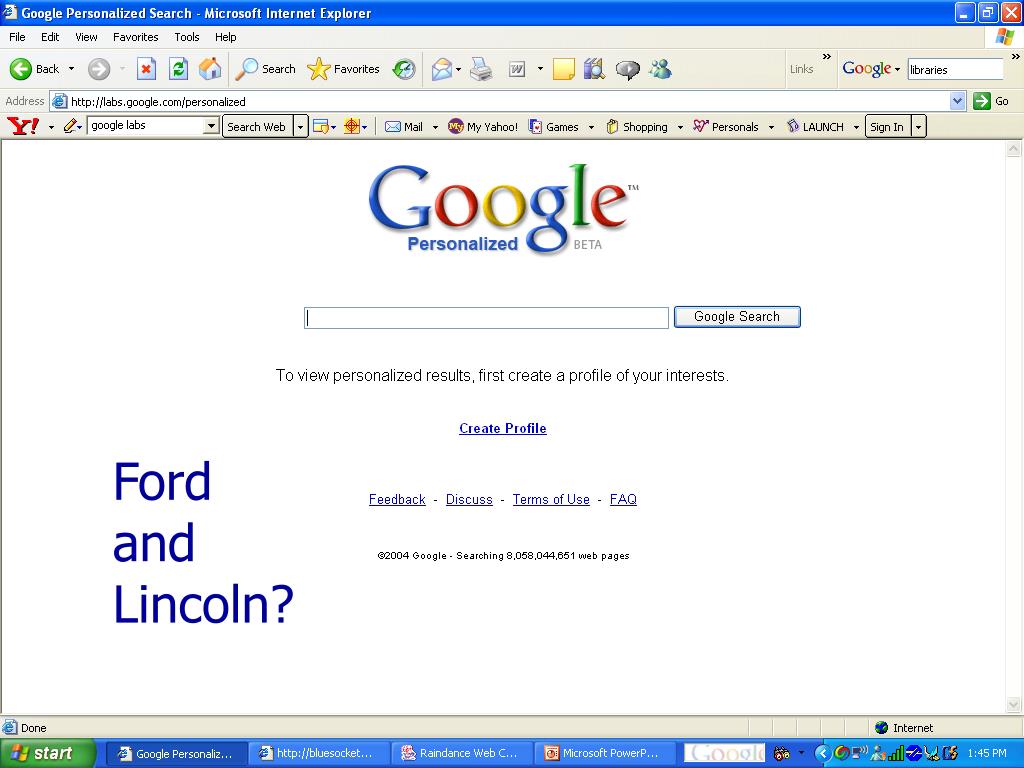1024x768 pixels.
Task: Click the Yahoo Search Web button
Action: pos(256,127)
